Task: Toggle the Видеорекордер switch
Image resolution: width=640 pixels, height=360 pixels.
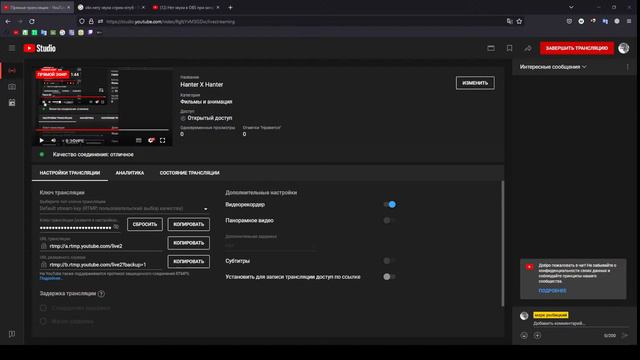Action: pyautogui.click(x=389, y=204)
